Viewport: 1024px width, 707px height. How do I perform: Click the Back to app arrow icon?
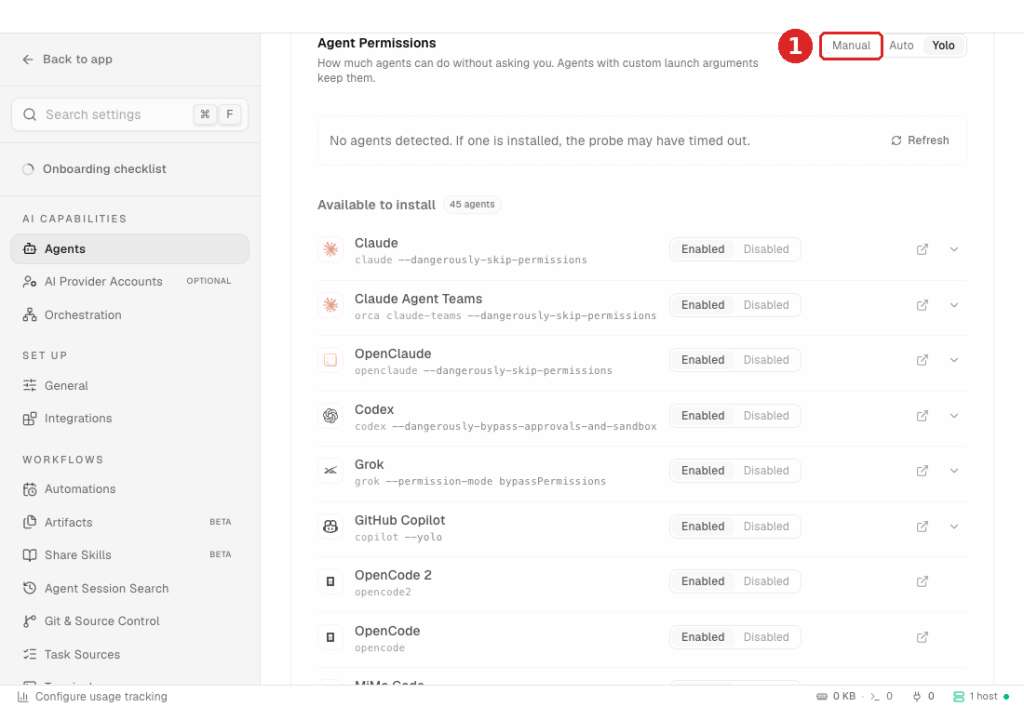point(27,59)
